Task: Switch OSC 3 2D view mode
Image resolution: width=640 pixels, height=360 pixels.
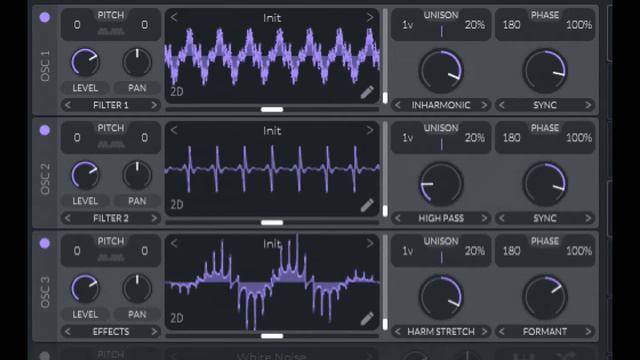Action: tap(177, 318)
